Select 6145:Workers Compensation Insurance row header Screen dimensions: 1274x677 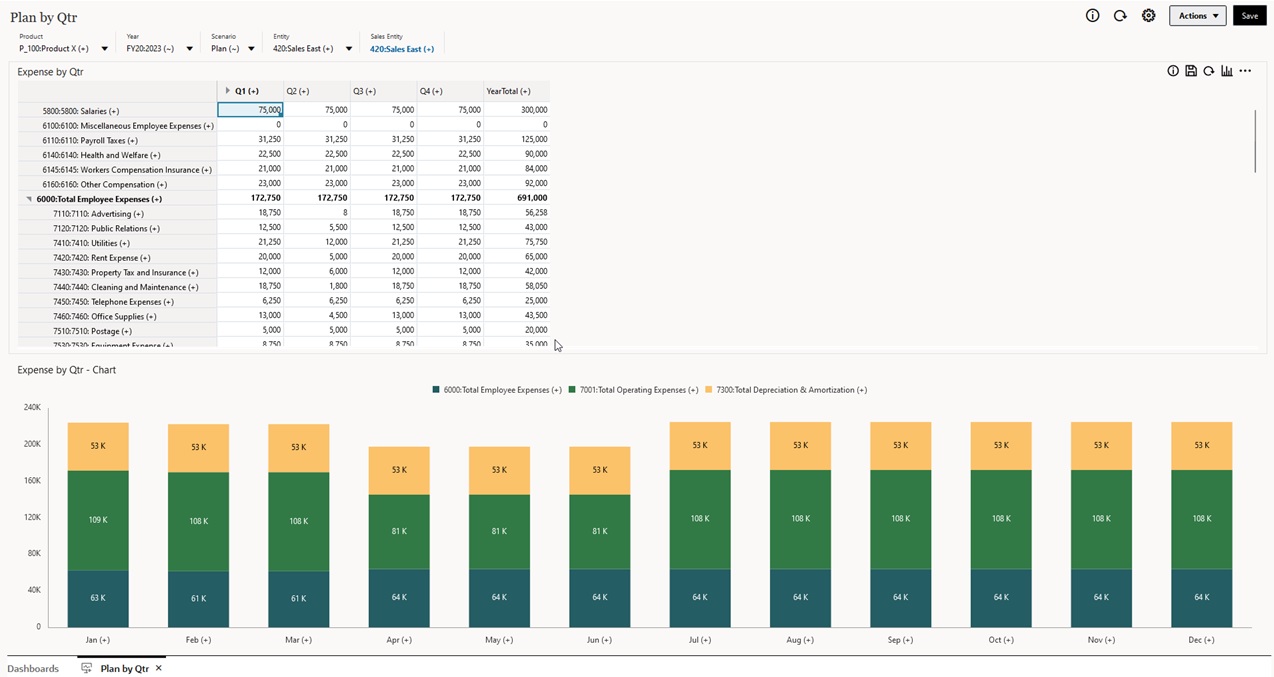(118, 170)
